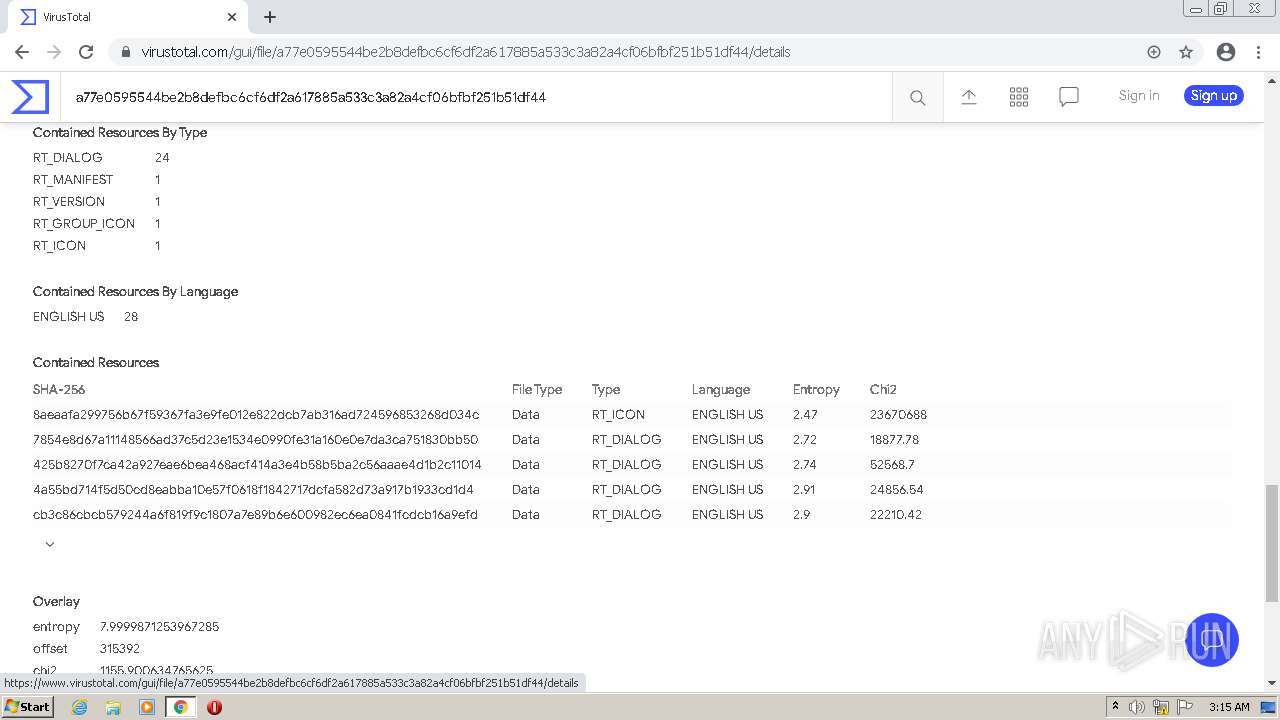Click the Action Center flag icon
The width and height of the screenshot is (1280, 720).
pyautogui.click(x=1184, y=707)
